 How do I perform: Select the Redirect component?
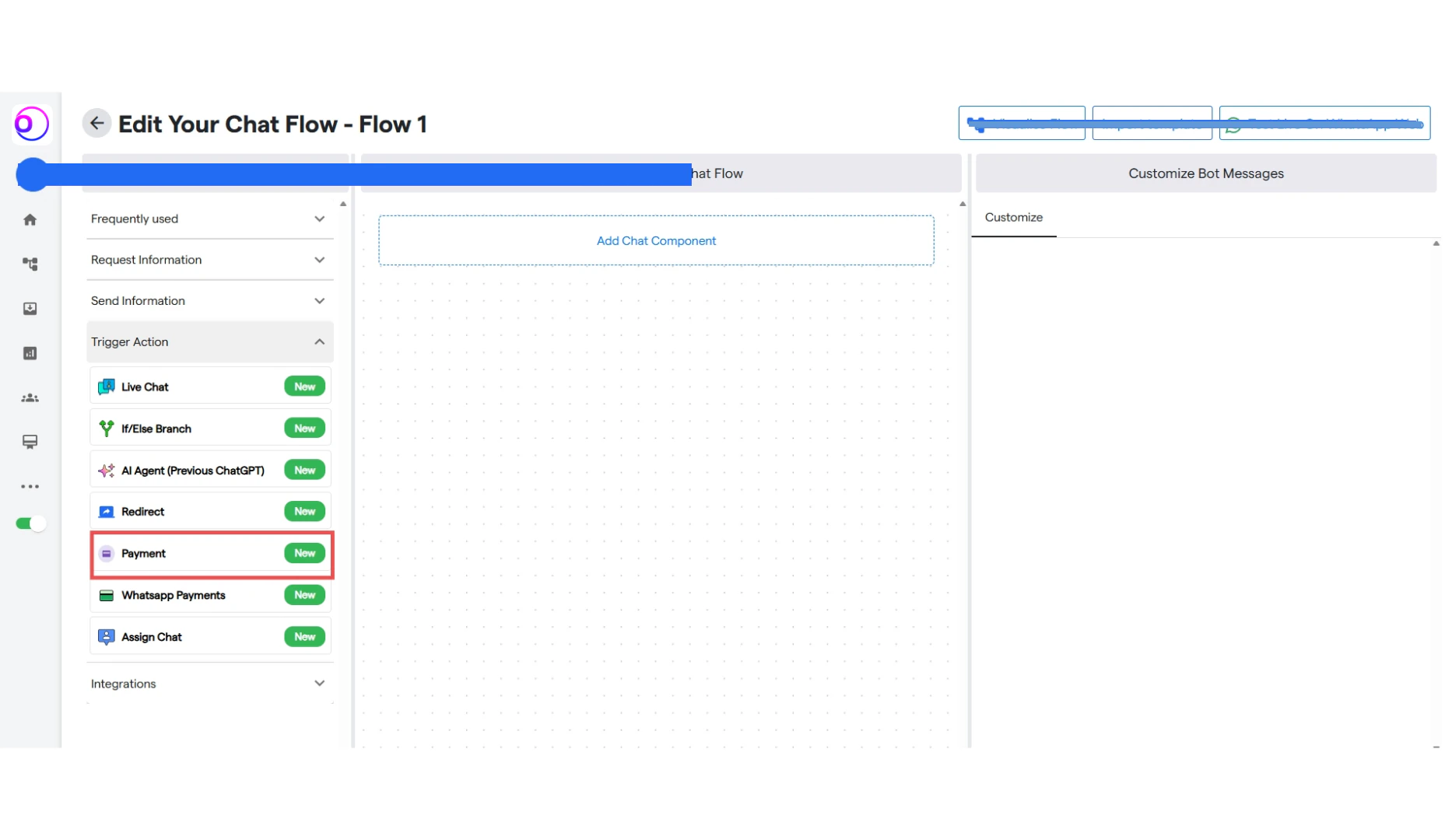[x=210, y=512]
